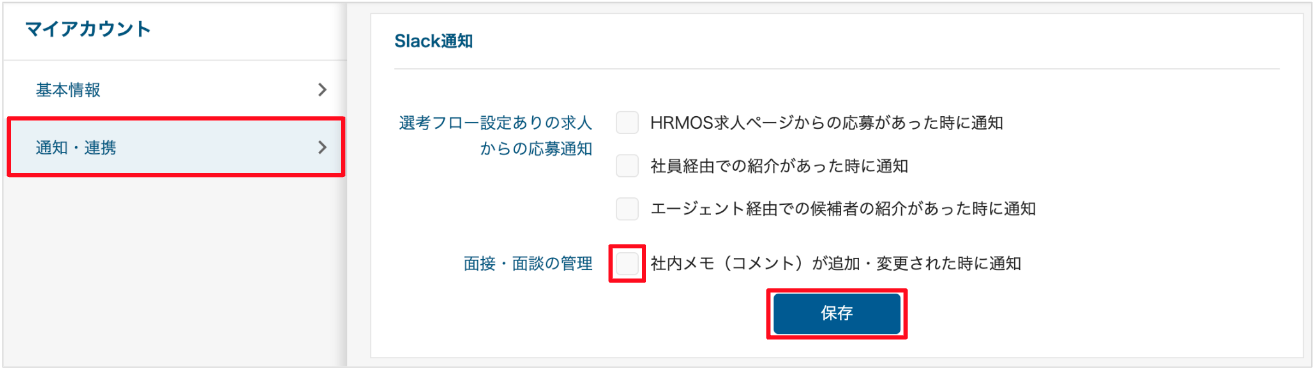Click the divider line under Slack通知
This screenshot has height=368, width=1315.
[x=837, y=68]
